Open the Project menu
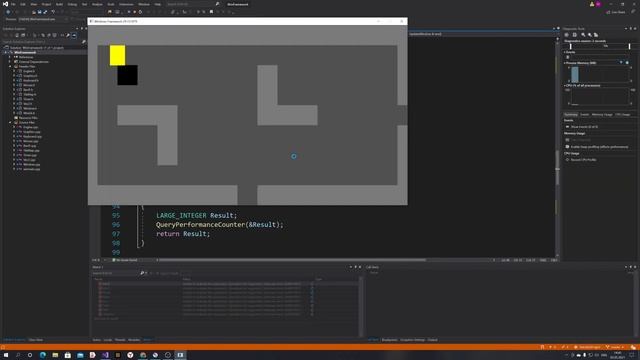640x360 pixels. point(46,4)
